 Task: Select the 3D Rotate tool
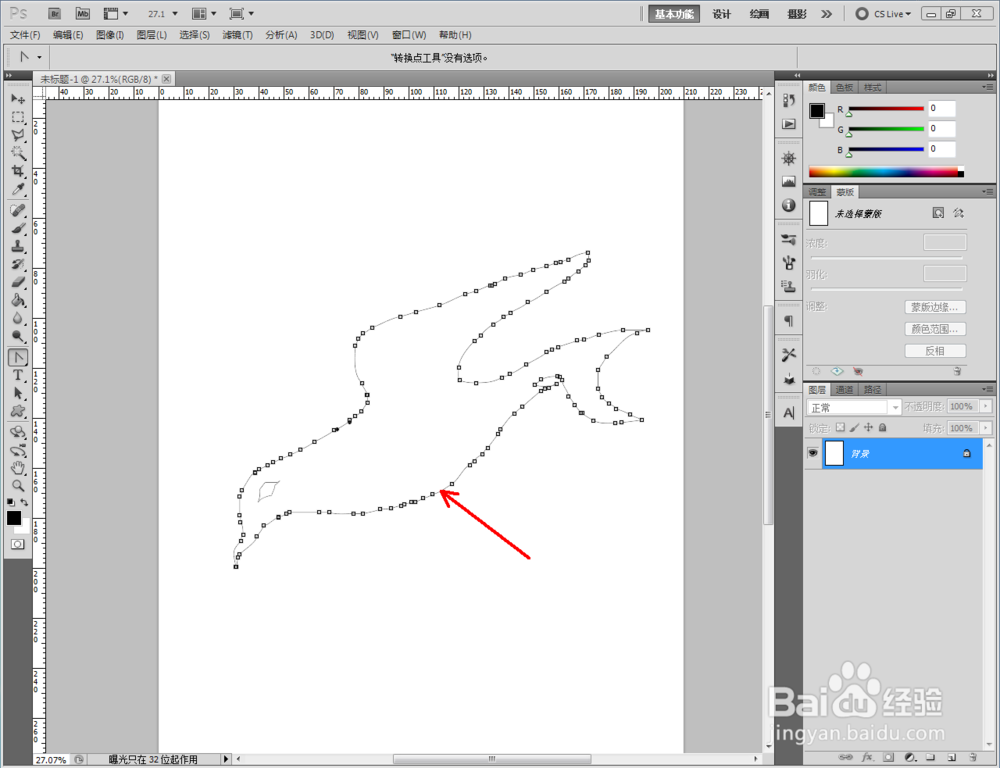18,432
